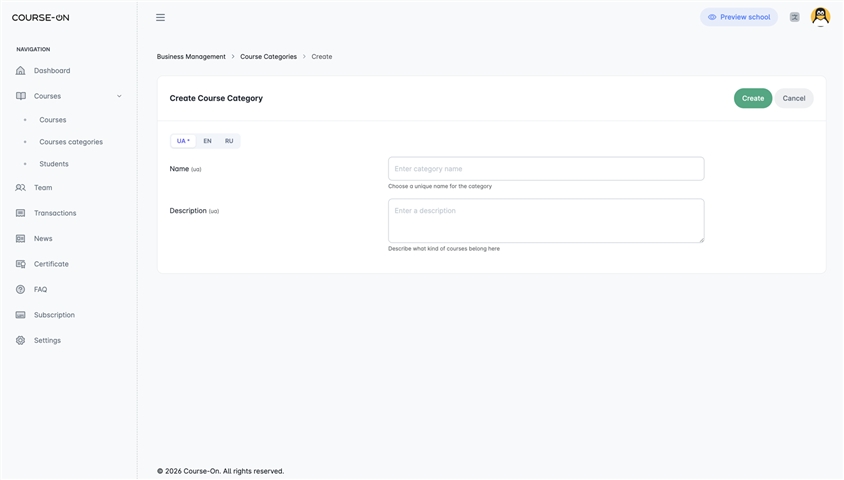Click the Cancel button

793,98
